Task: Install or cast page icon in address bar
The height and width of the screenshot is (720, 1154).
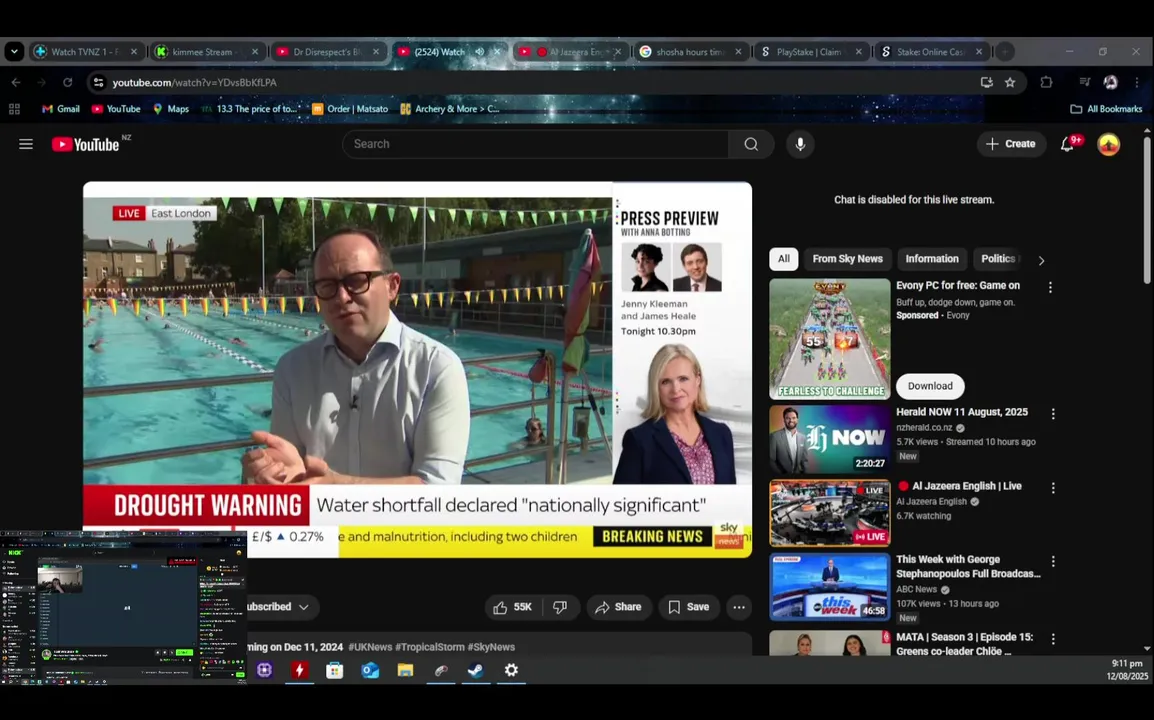Action: pos(987,82)
